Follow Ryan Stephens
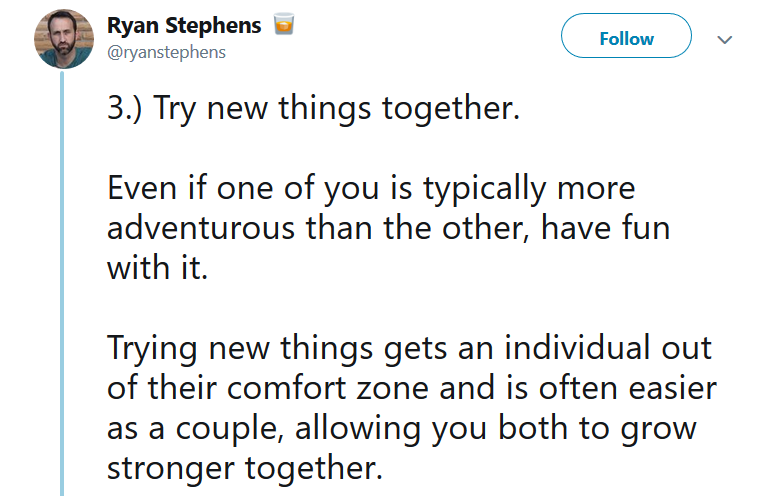Image resolution: width=776 pixels, height=496 pixels. coord(626,36)
